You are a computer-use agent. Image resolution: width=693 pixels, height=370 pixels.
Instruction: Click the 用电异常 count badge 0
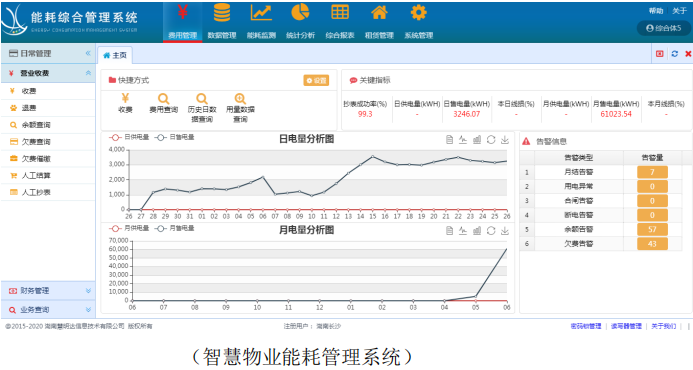point(652,187)
